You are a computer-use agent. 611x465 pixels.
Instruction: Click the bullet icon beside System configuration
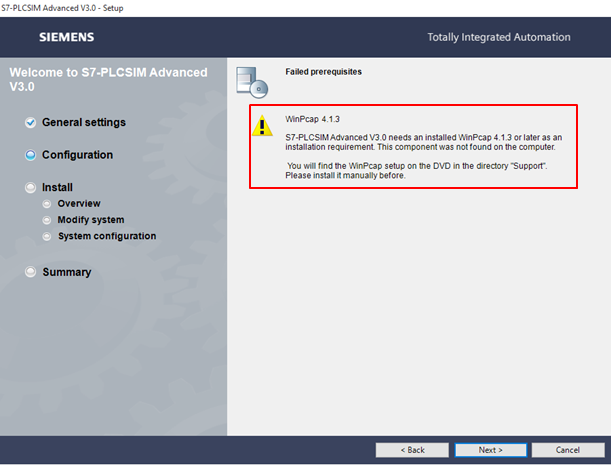(47, 236)
